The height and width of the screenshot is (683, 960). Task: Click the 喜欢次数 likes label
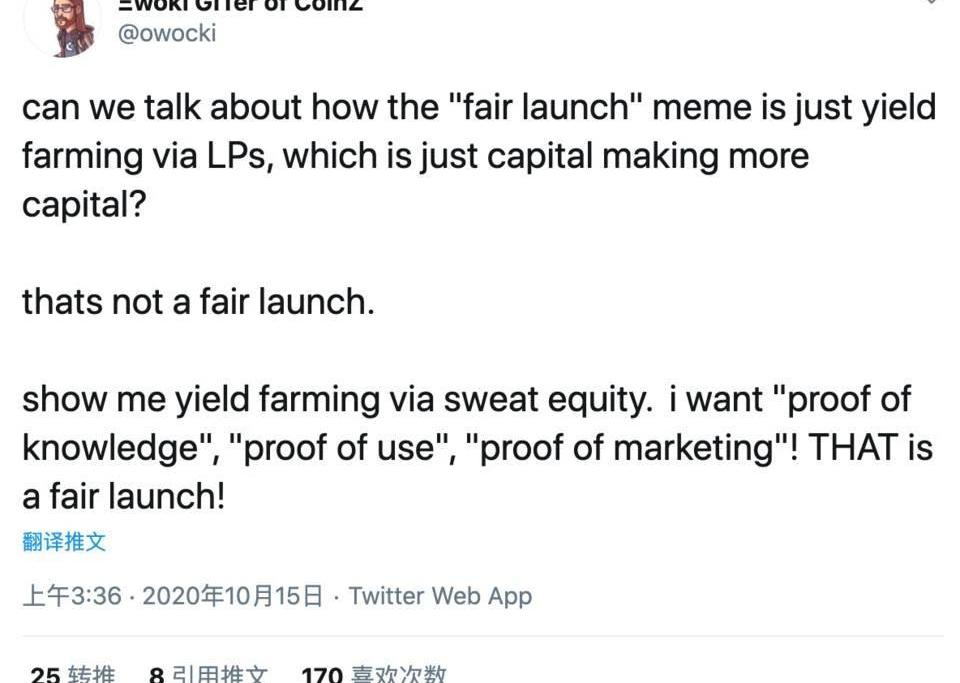point(399,674)
